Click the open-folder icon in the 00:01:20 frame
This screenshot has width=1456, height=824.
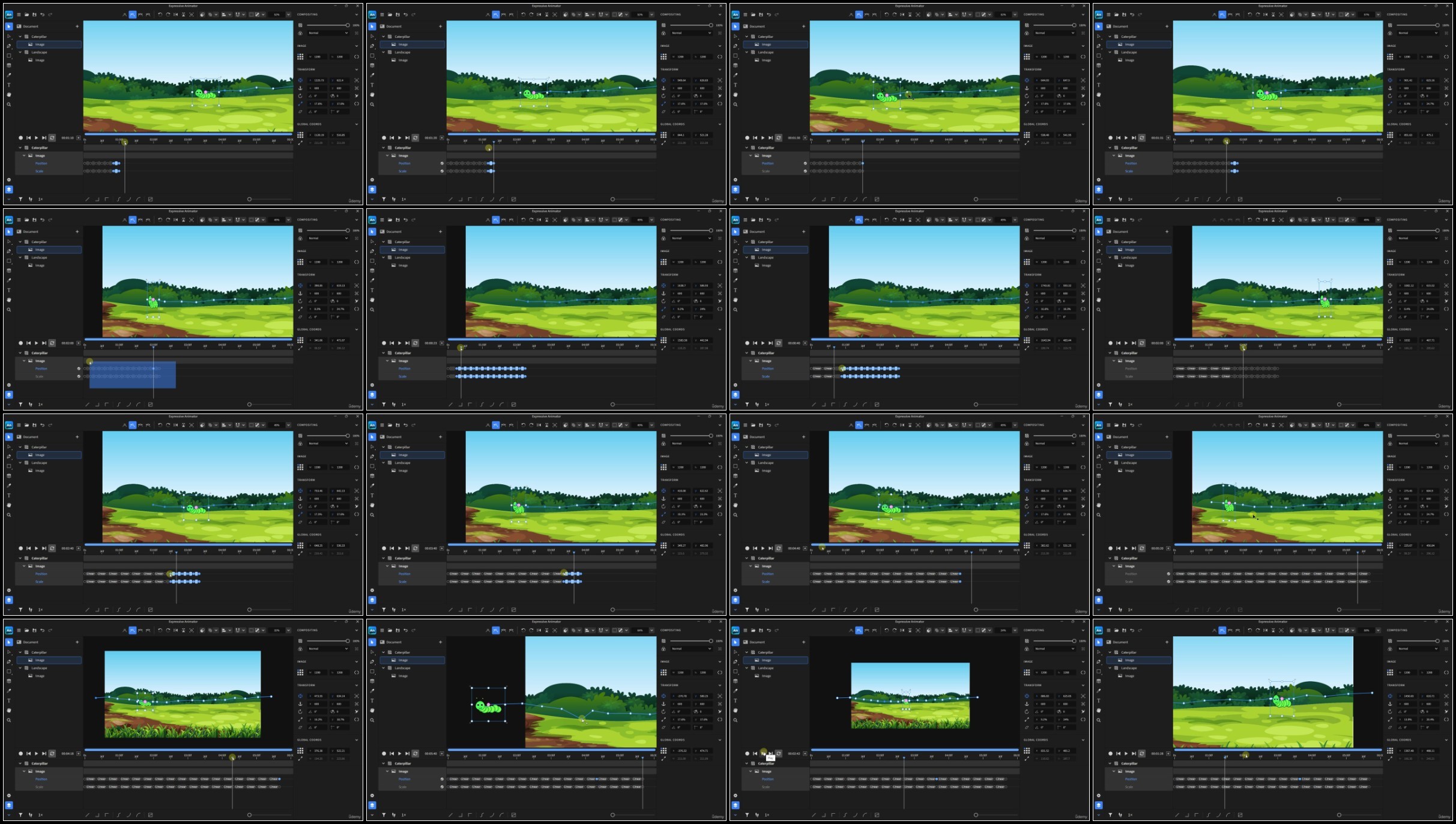[390, 14]
